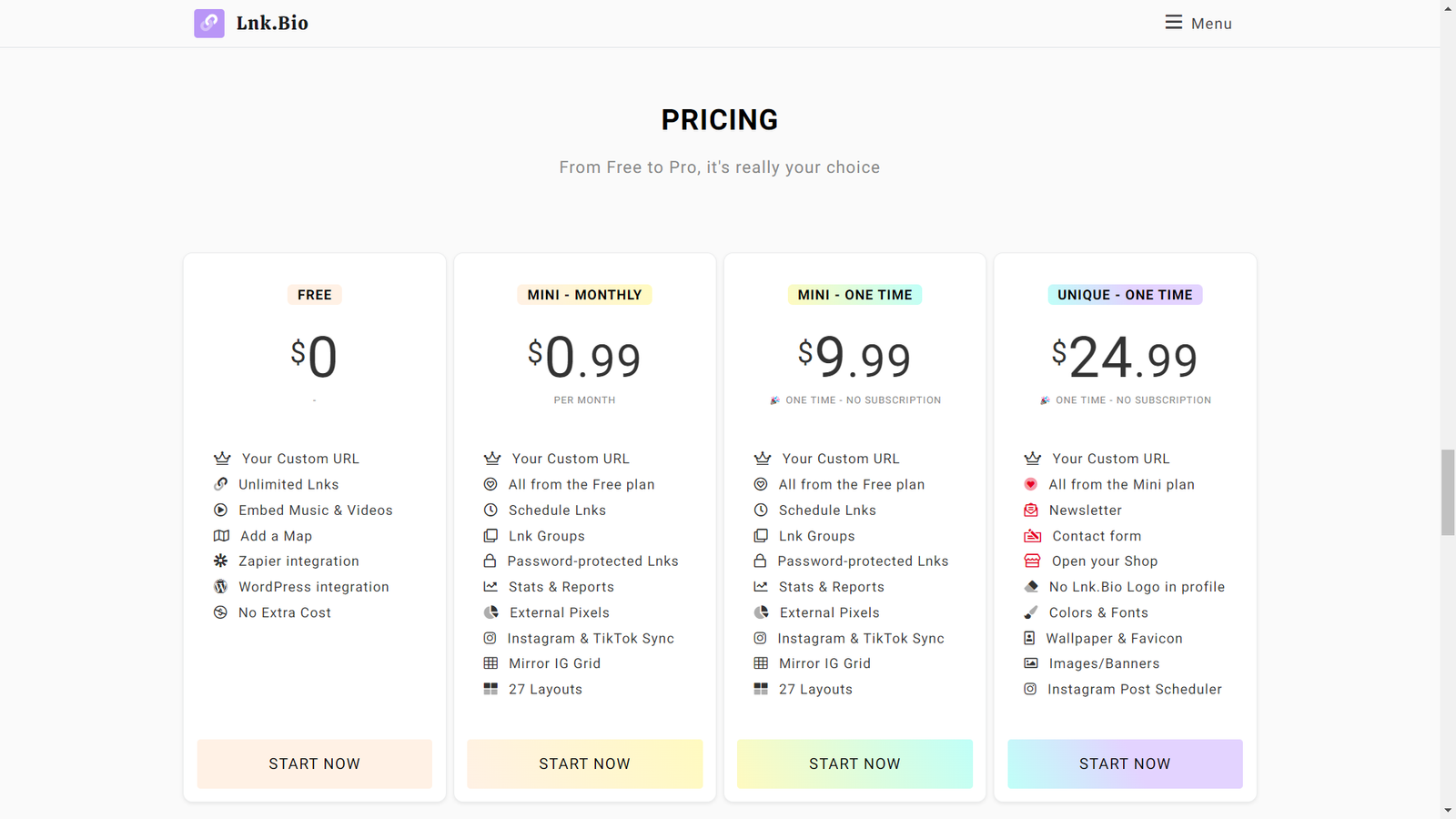Click the PER MONTH label
The width and height of the screenshot is (1456, 819).
pos(584,400)
